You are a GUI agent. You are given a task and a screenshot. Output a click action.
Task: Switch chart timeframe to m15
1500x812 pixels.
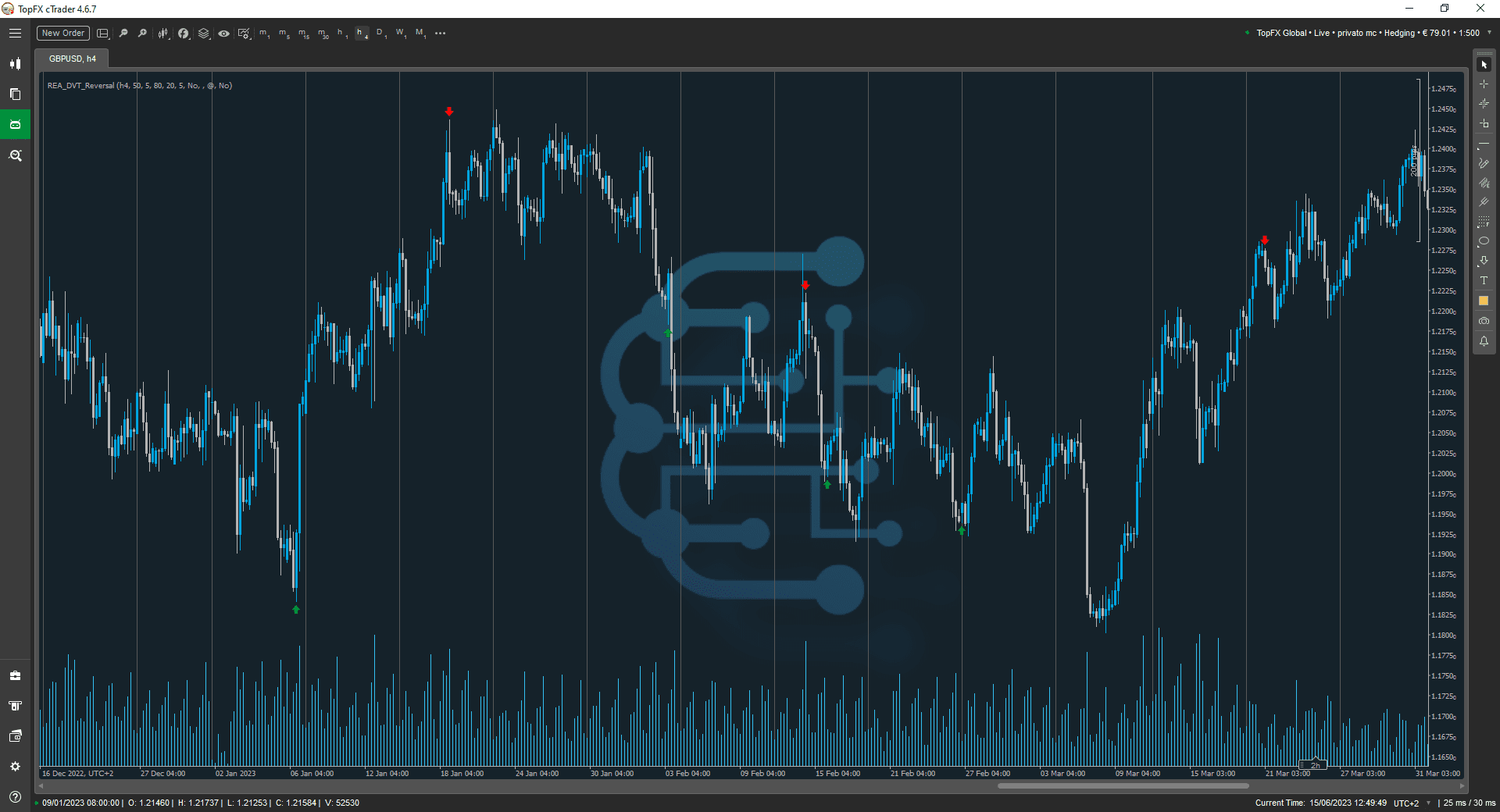303,33
